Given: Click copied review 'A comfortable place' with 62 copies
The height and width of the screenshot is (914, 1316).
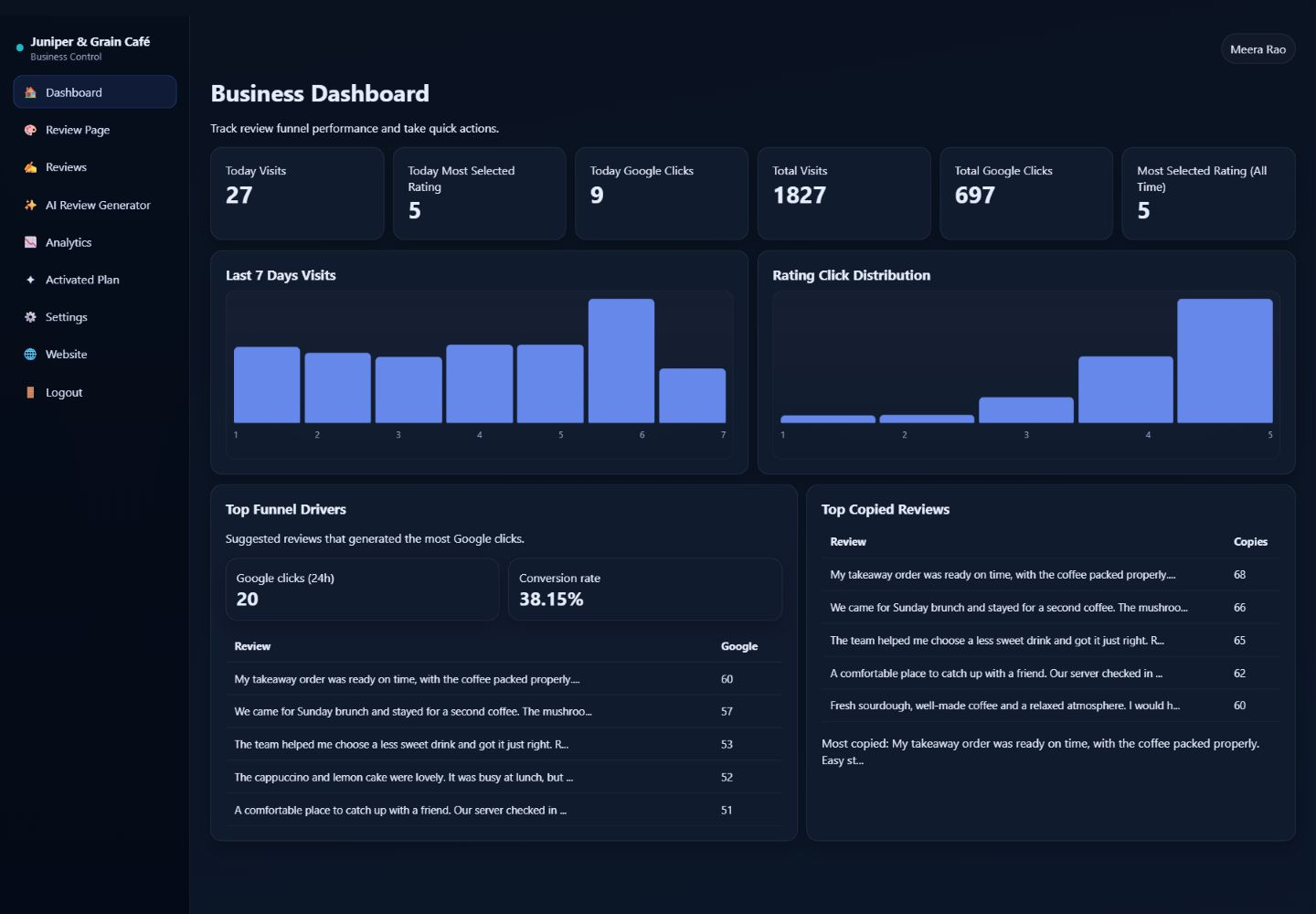Looking at the screenshot, I should [1050, 674].
